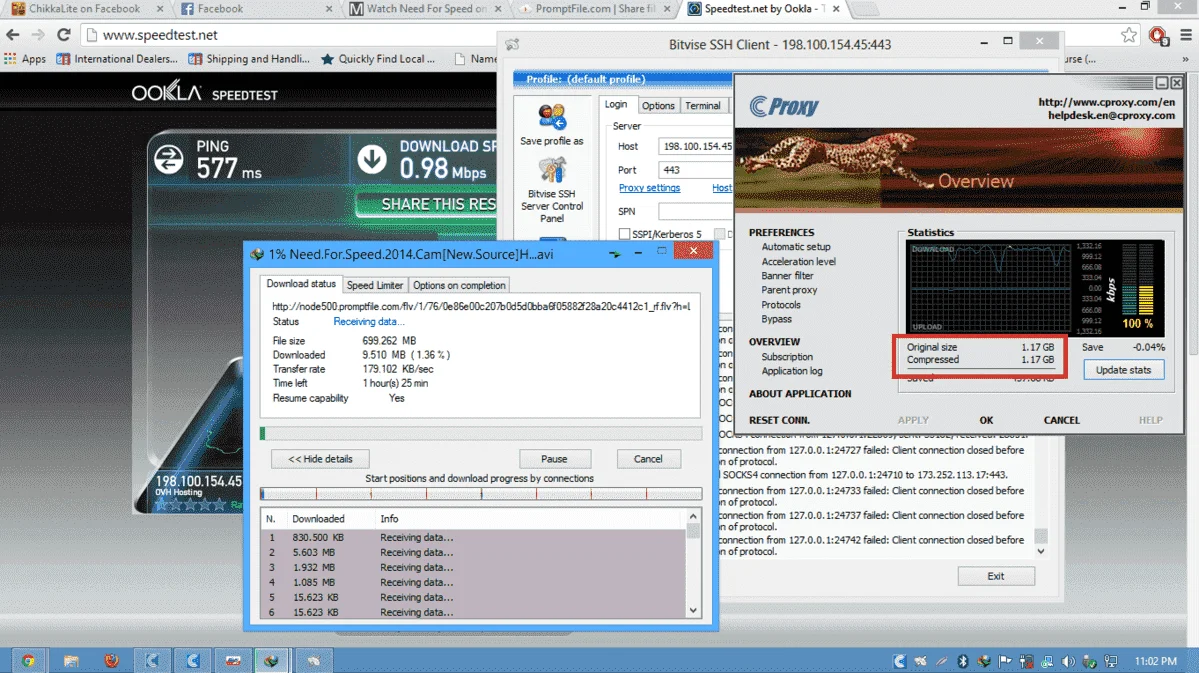Click the Speedtest ping arrows icon
This screenshot has height=673, width=1199.
(169, 159)
